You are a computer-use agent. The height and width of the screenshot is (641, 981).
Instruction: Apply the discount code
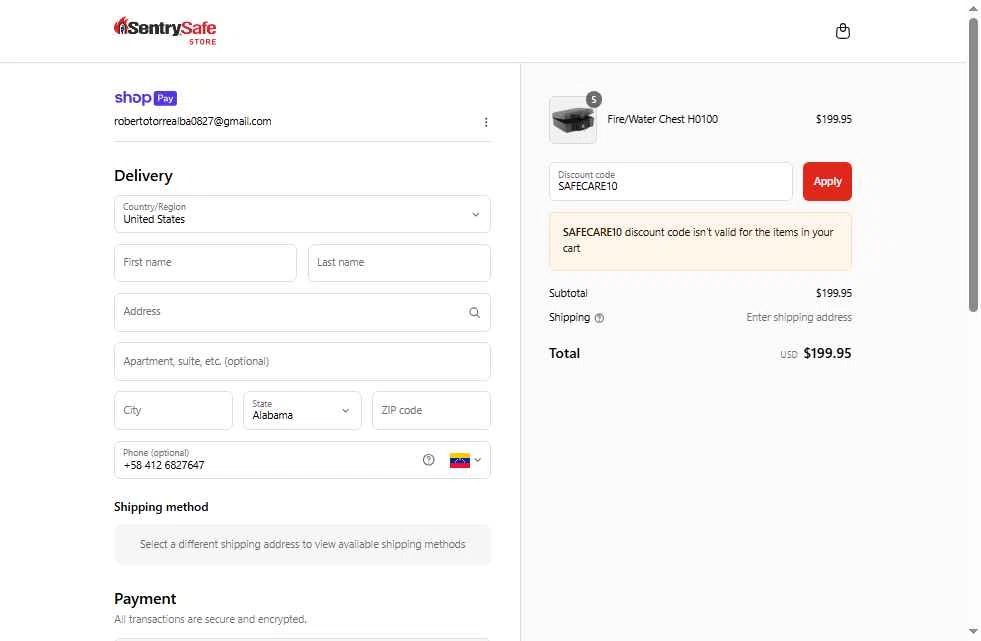[827, 181]
